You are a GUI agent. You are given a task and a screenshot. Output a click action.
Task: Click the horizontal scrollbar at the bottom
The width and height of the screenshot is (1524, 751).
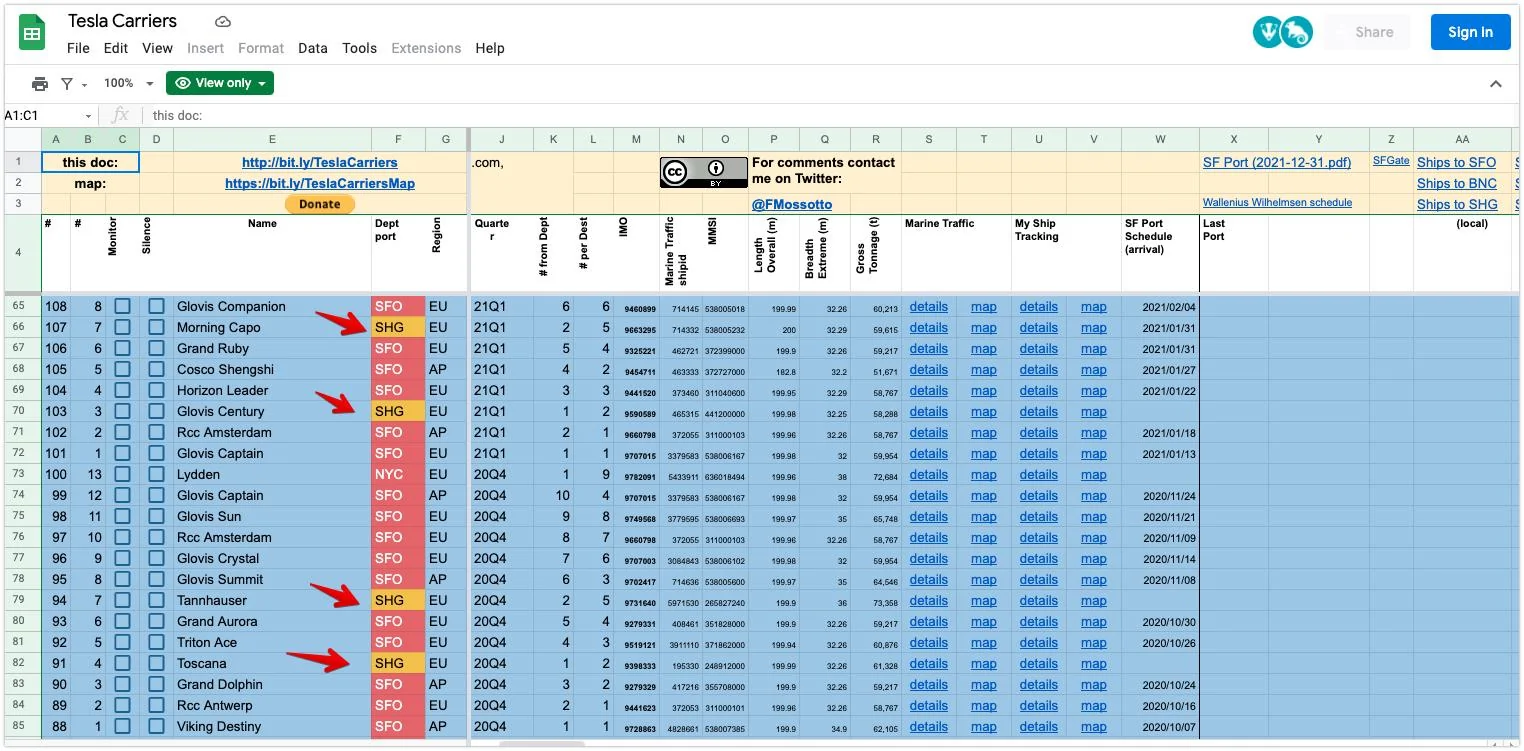pyautogui.click(x=541, y=745)
